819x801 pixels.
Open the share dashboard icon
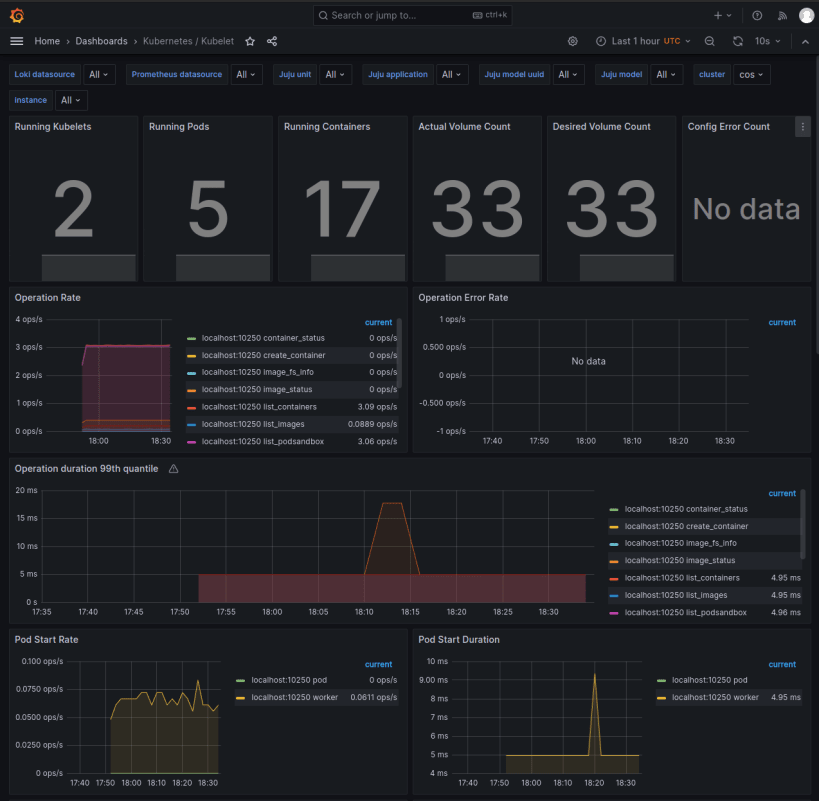coord(272,41)
